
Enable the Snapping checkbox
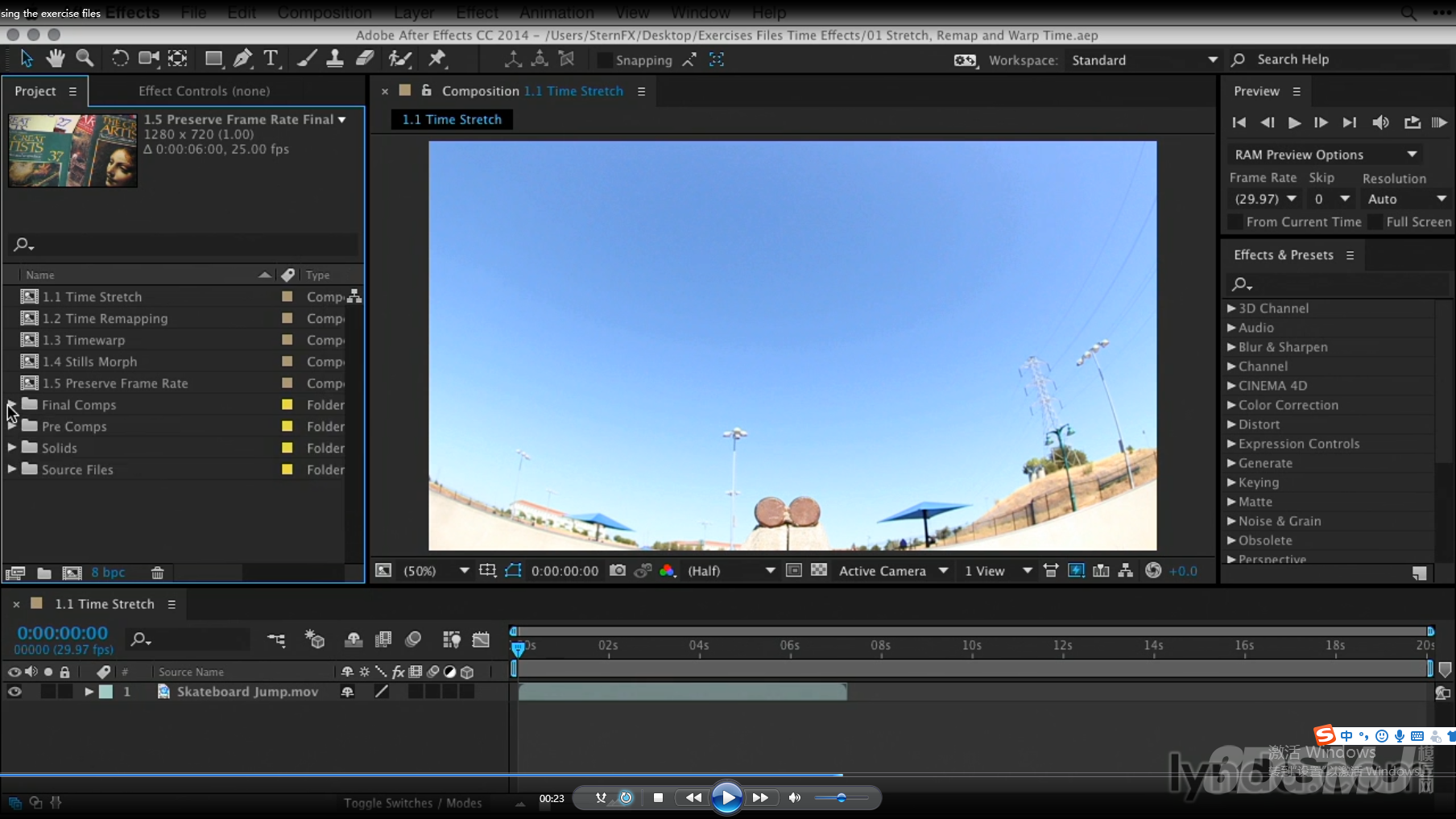click(x=604, y=60)
